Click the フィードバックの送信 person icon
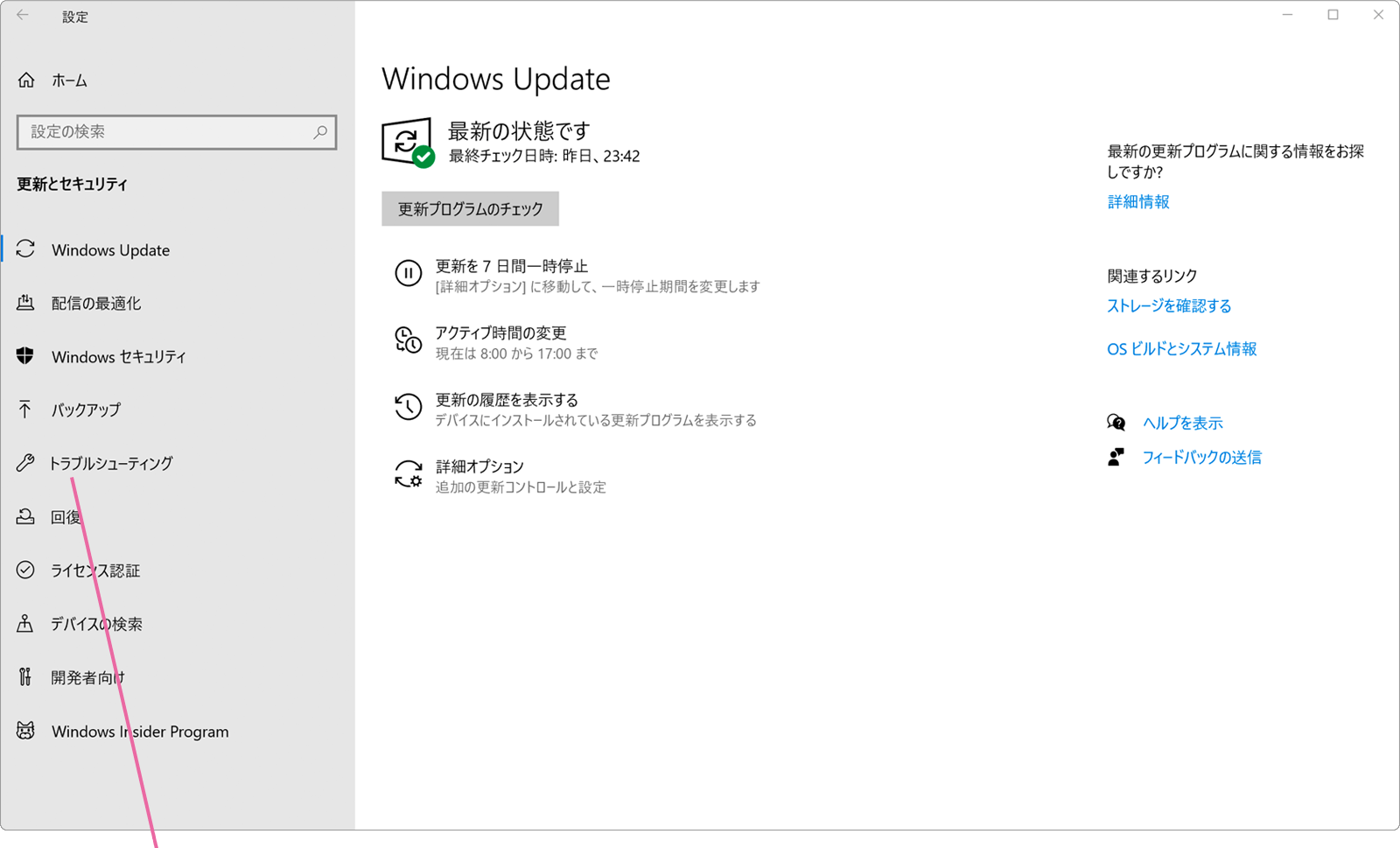This screenshot has height=848, width=1400. click(1116, 457)
